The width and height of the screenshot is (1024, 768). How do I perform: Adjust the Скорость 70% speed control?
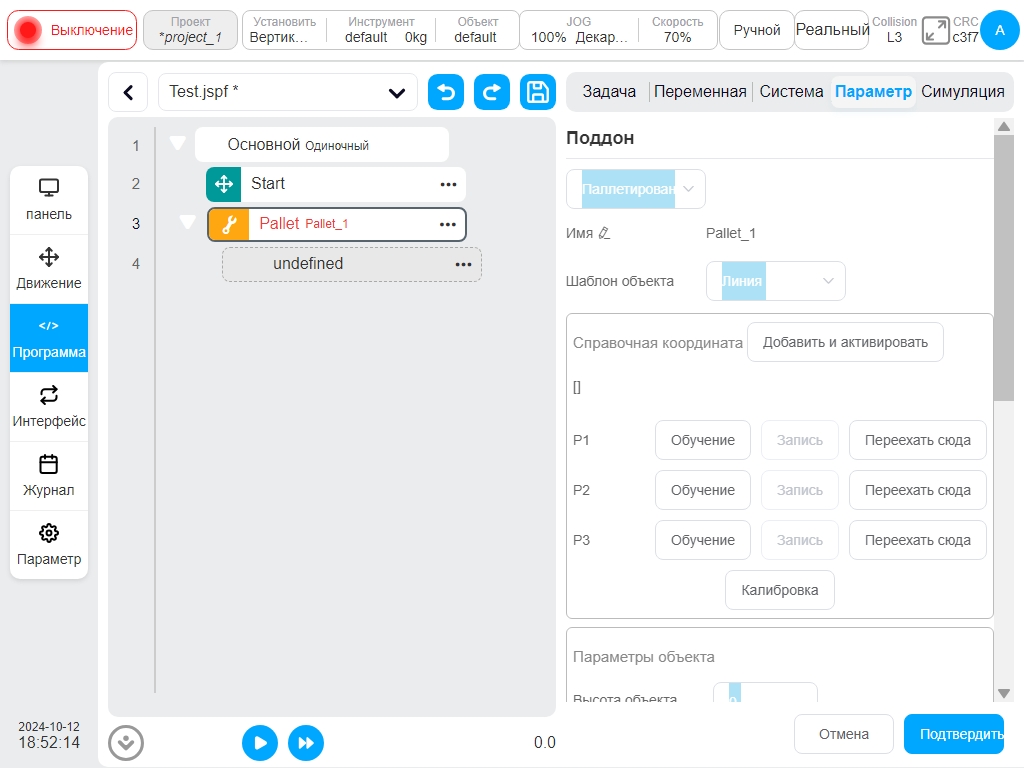tap(677, 30)
